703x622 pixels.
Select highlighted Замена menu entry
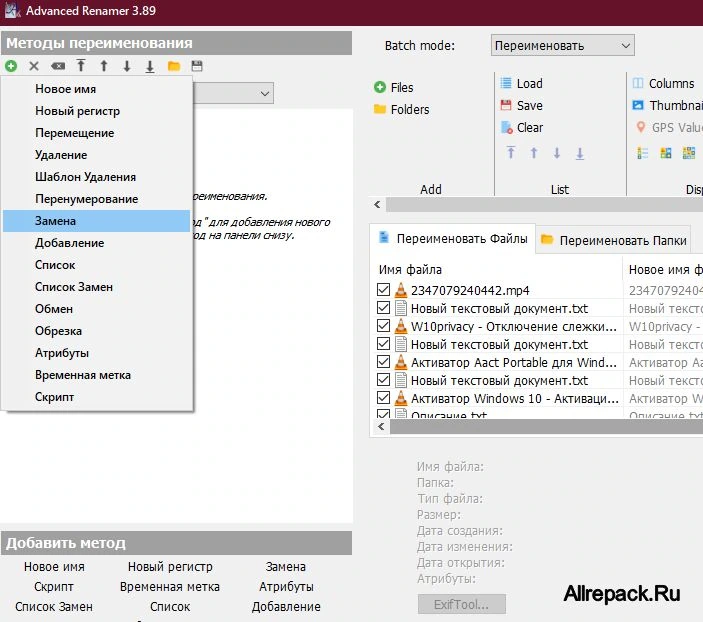tap(97, 221)
